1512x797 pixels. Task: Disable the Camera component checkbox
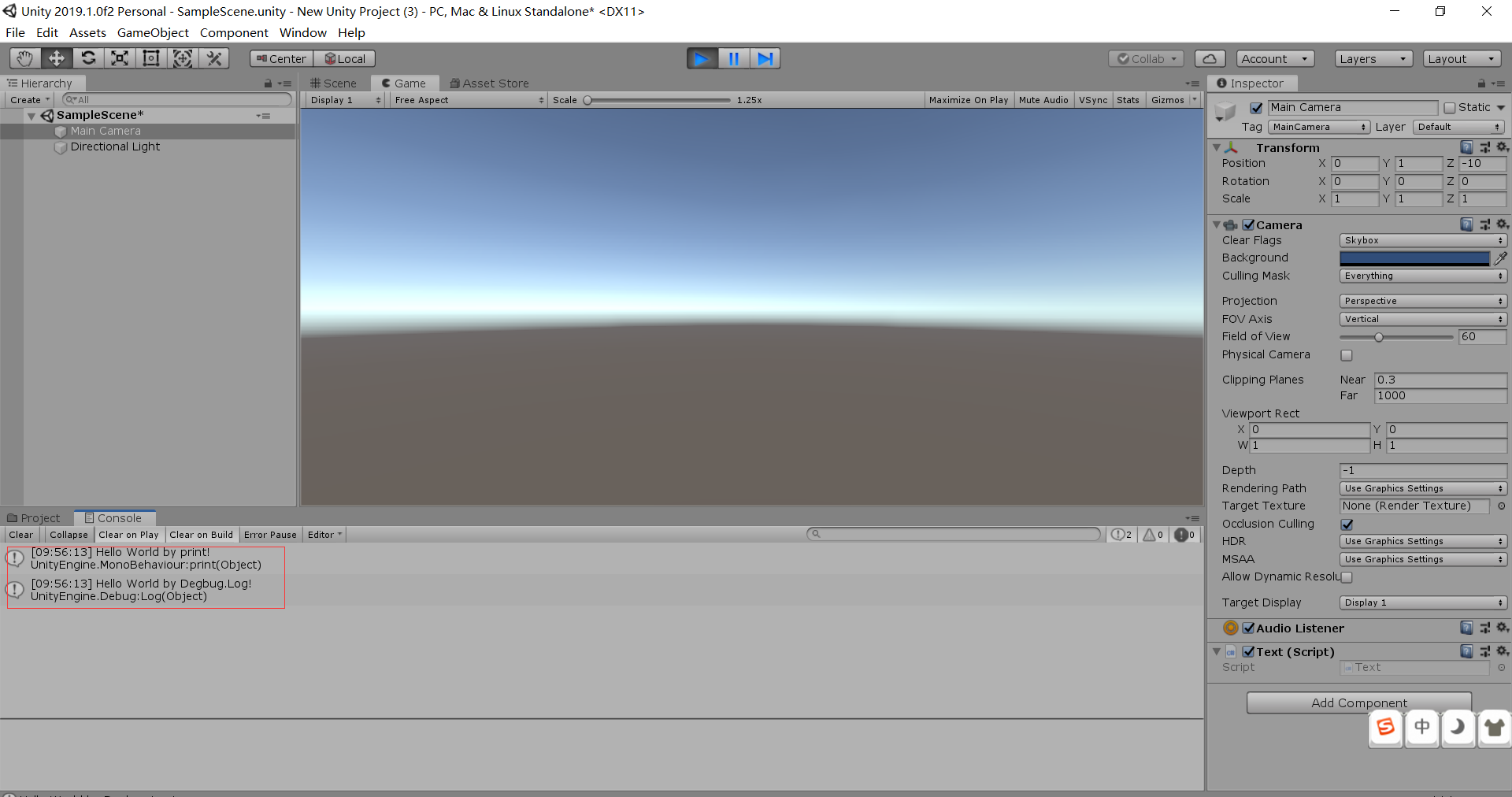coord(1248,224)
